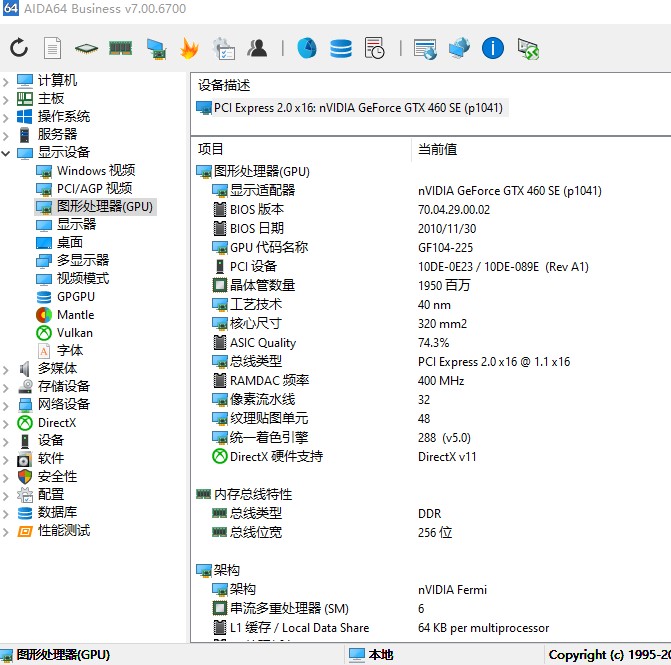The width and height of the screenshot is (671, 665).
Task: Click the AIDA64 title bar logo
Action: coord(10,8)
